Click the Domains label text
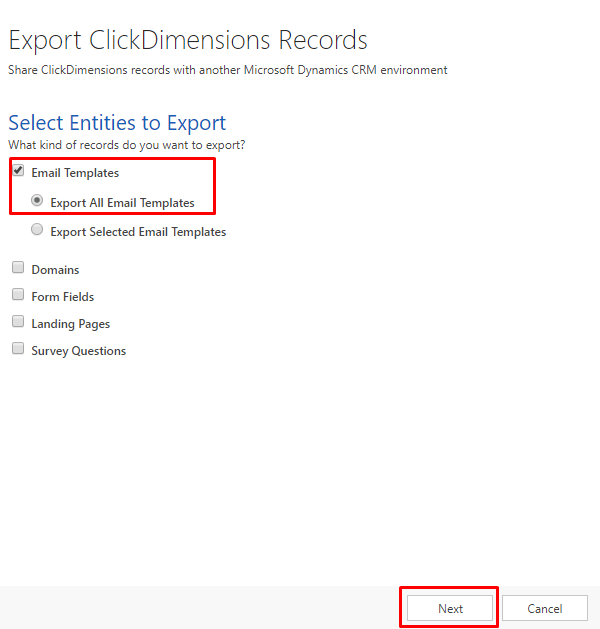Image resolution: width=600 pixels, height=629 pixels. pyautogui.click(x=55, y=270)
